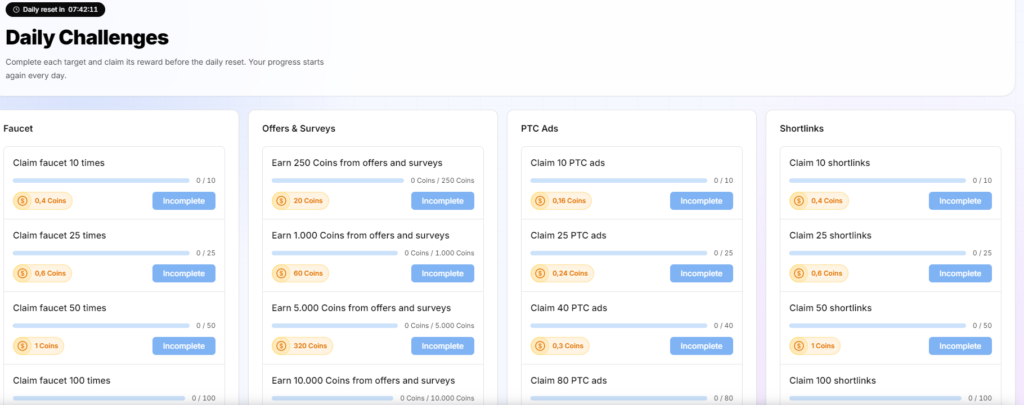Viewport: 1024px width, 405px height.
Task: Click the coin icon beside 0,16 Coins reward
Action: coord(540,201)
